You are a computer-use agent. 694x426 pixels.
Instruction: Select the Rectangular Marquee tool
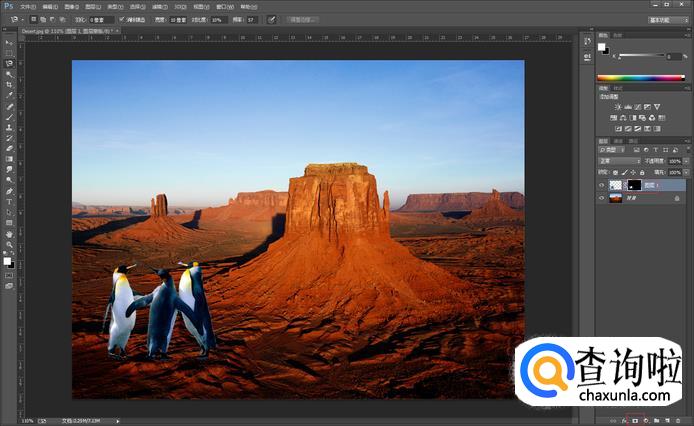(9, 53)
